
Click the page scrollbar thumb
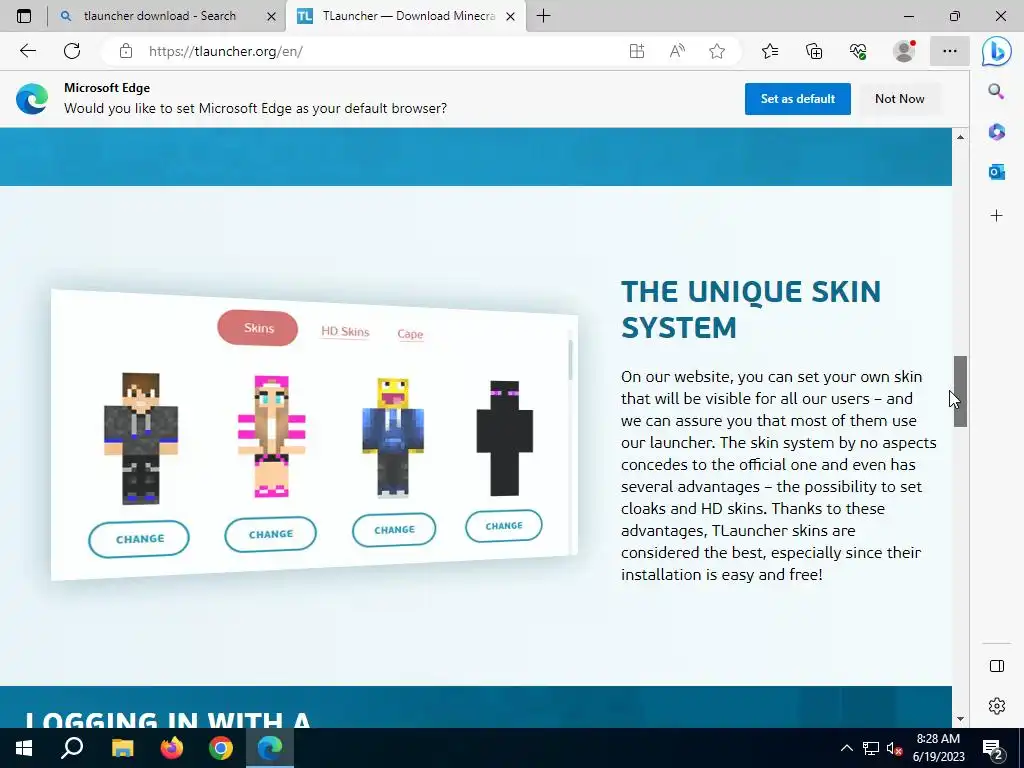(960, 391)
